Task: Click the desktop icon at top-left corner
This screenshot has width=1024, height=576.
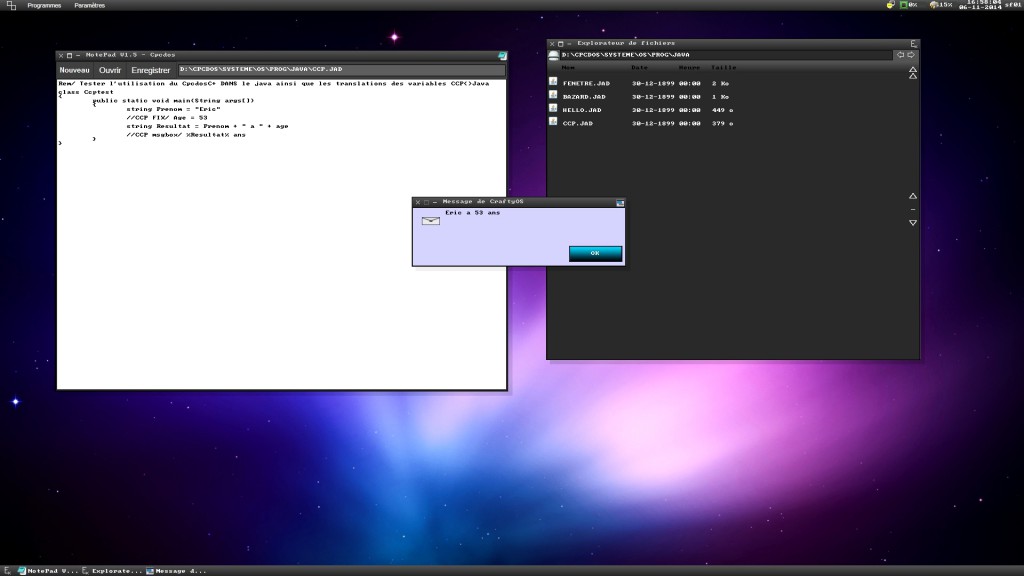Action: (x=9, y=5)
